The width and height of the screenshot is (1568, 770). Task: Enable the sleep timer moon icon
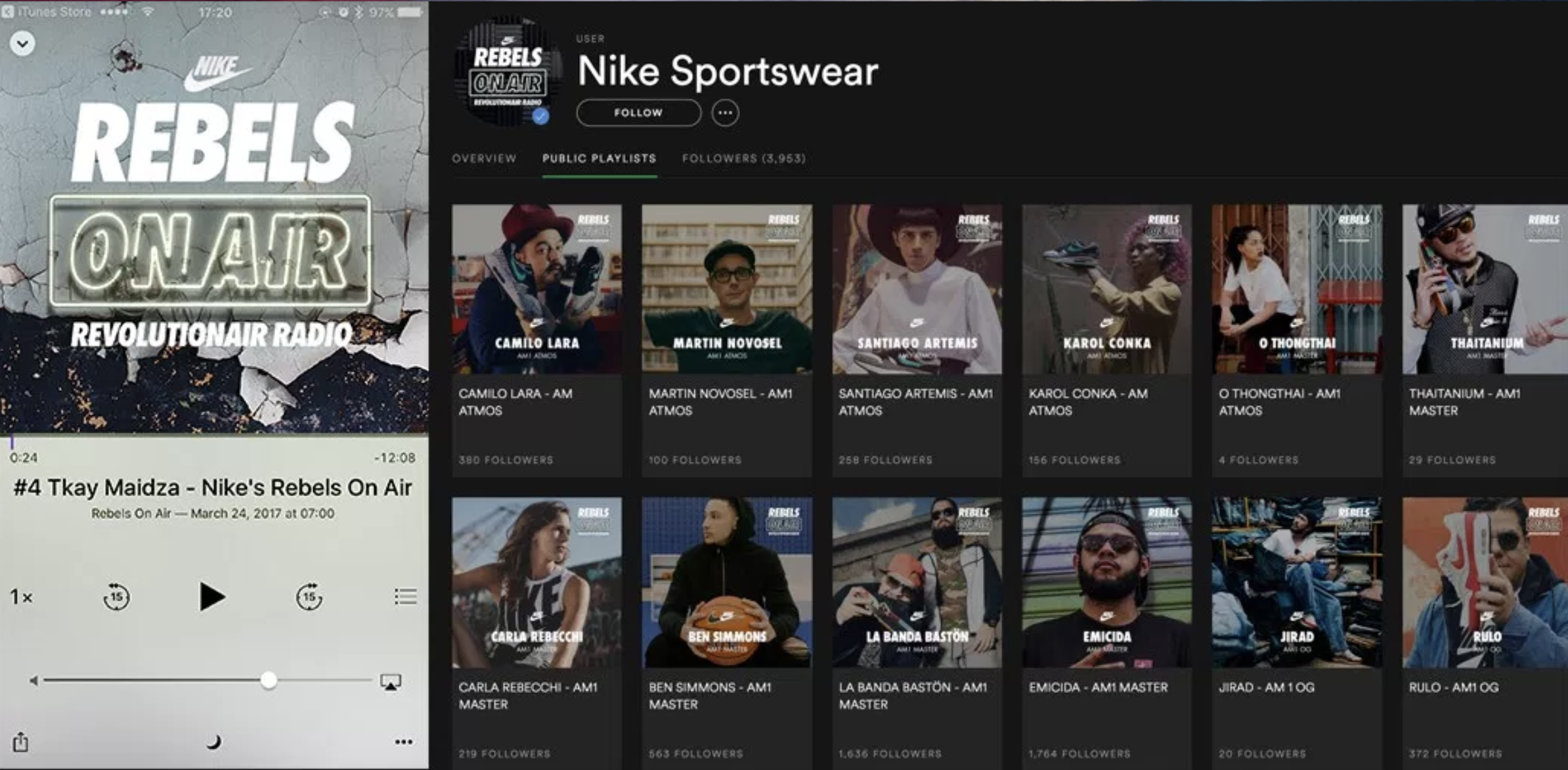[x=214, y=742]
